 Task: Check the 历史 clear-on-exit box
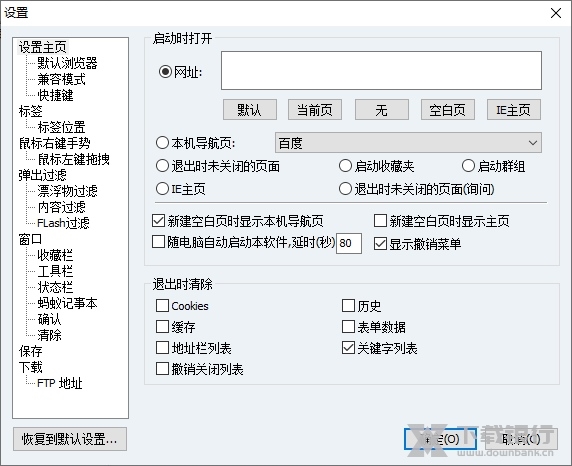click(348, 305)
